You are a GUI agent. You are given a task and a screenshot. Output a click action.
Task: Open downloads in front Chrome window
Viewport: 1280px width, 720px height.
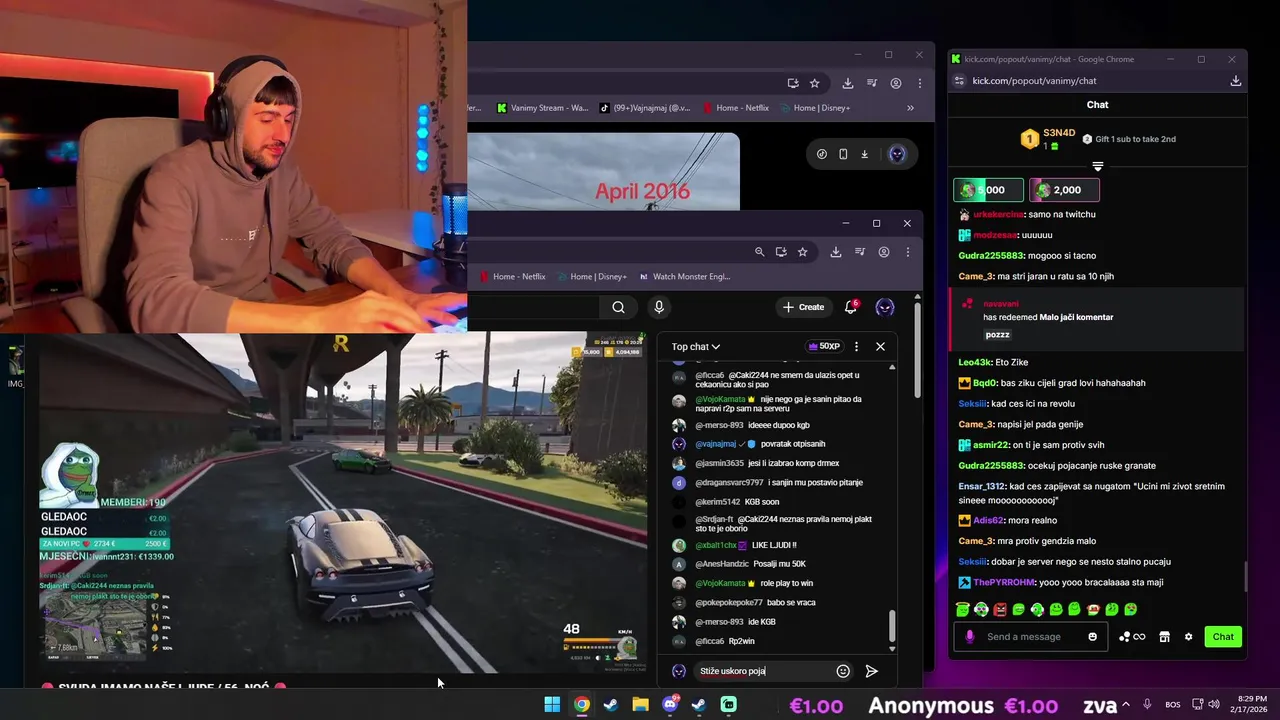pyautogui.click(x=835, y=252)
